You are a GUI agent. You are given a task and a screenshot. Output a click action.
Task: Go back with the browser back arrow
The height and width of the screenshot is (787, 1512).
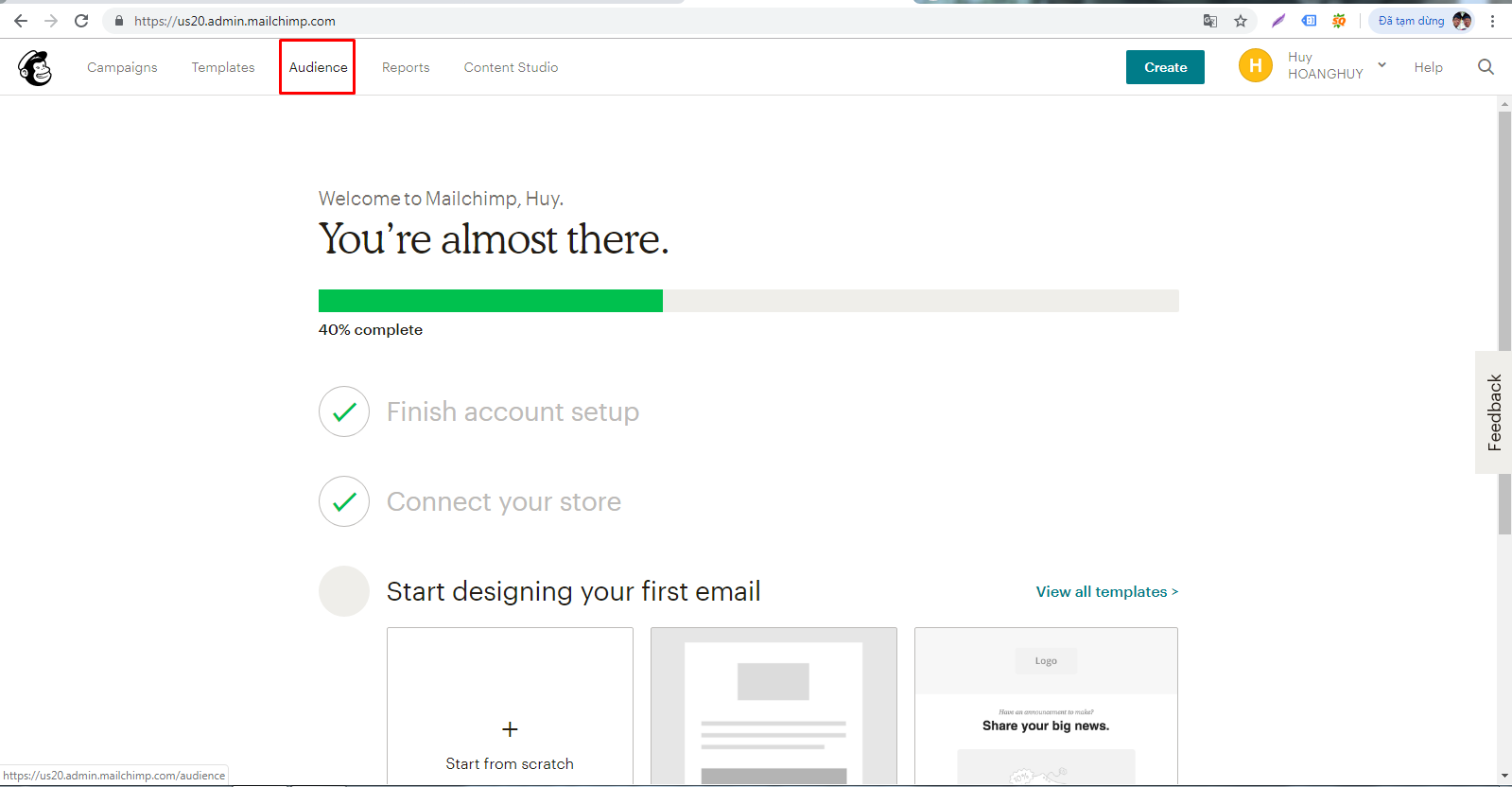[21, 21]
